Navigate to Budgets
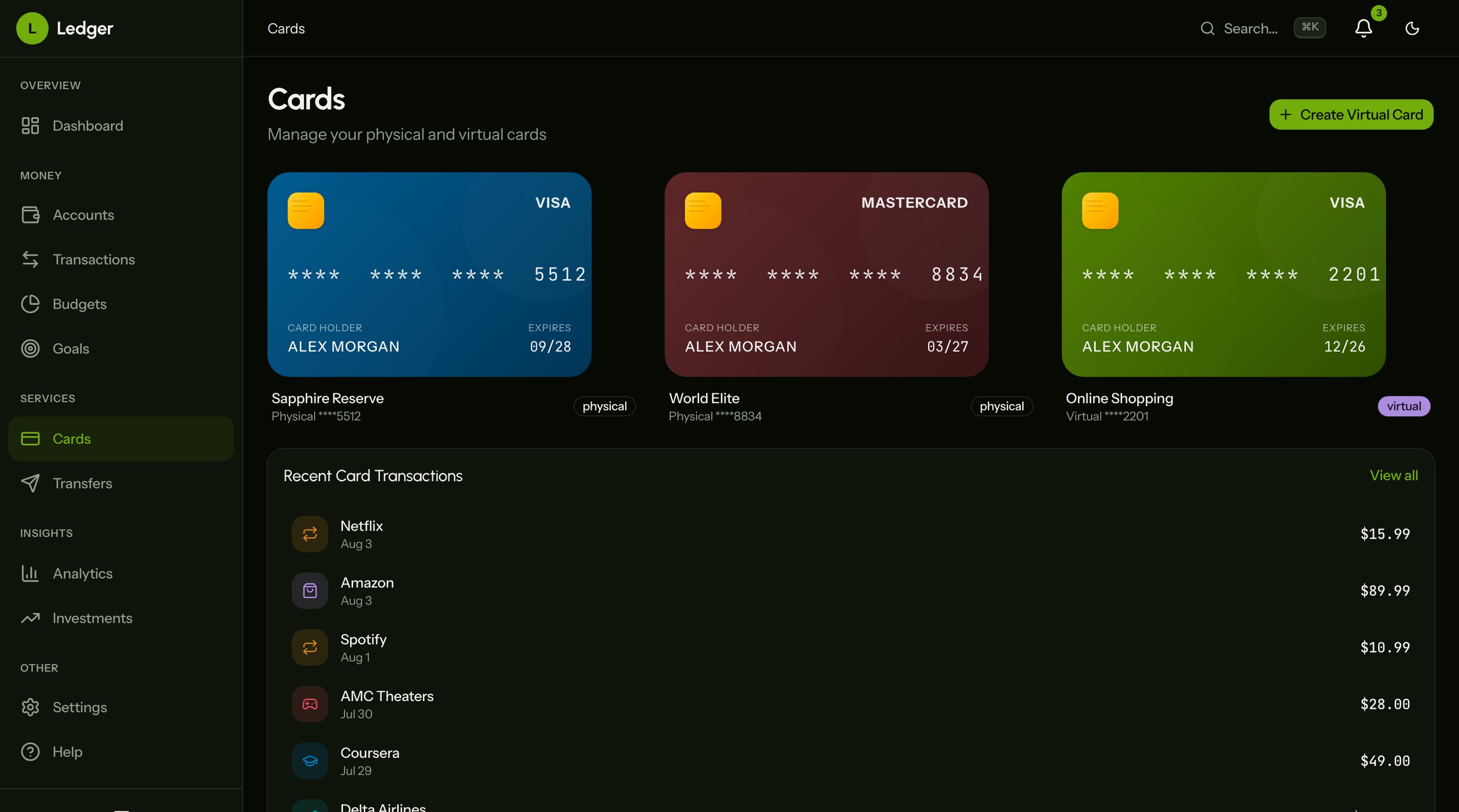Screen dimensions: 1459x812 121,304
